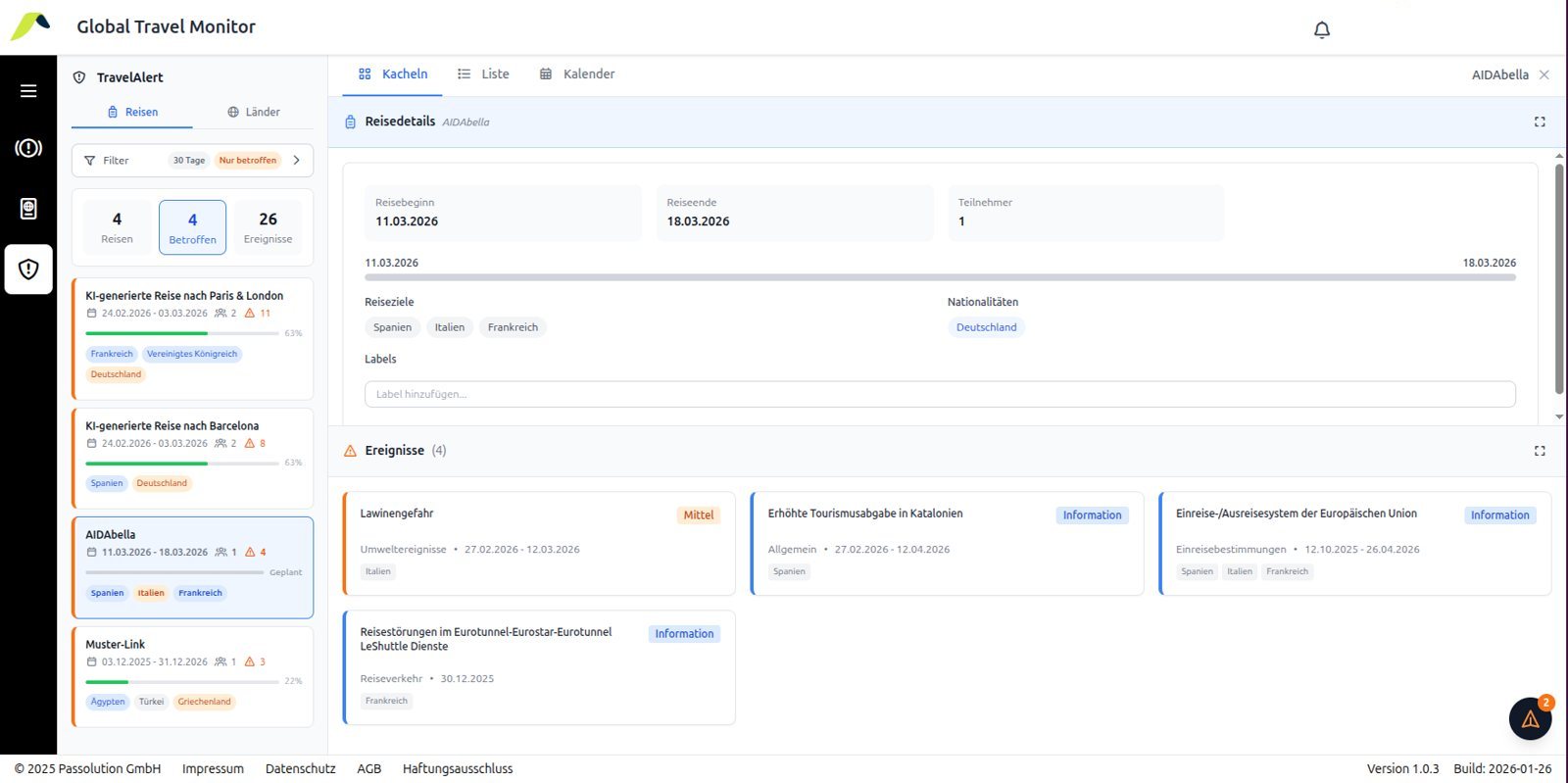Open the Barcelona trip card

(x=193, y=459)
